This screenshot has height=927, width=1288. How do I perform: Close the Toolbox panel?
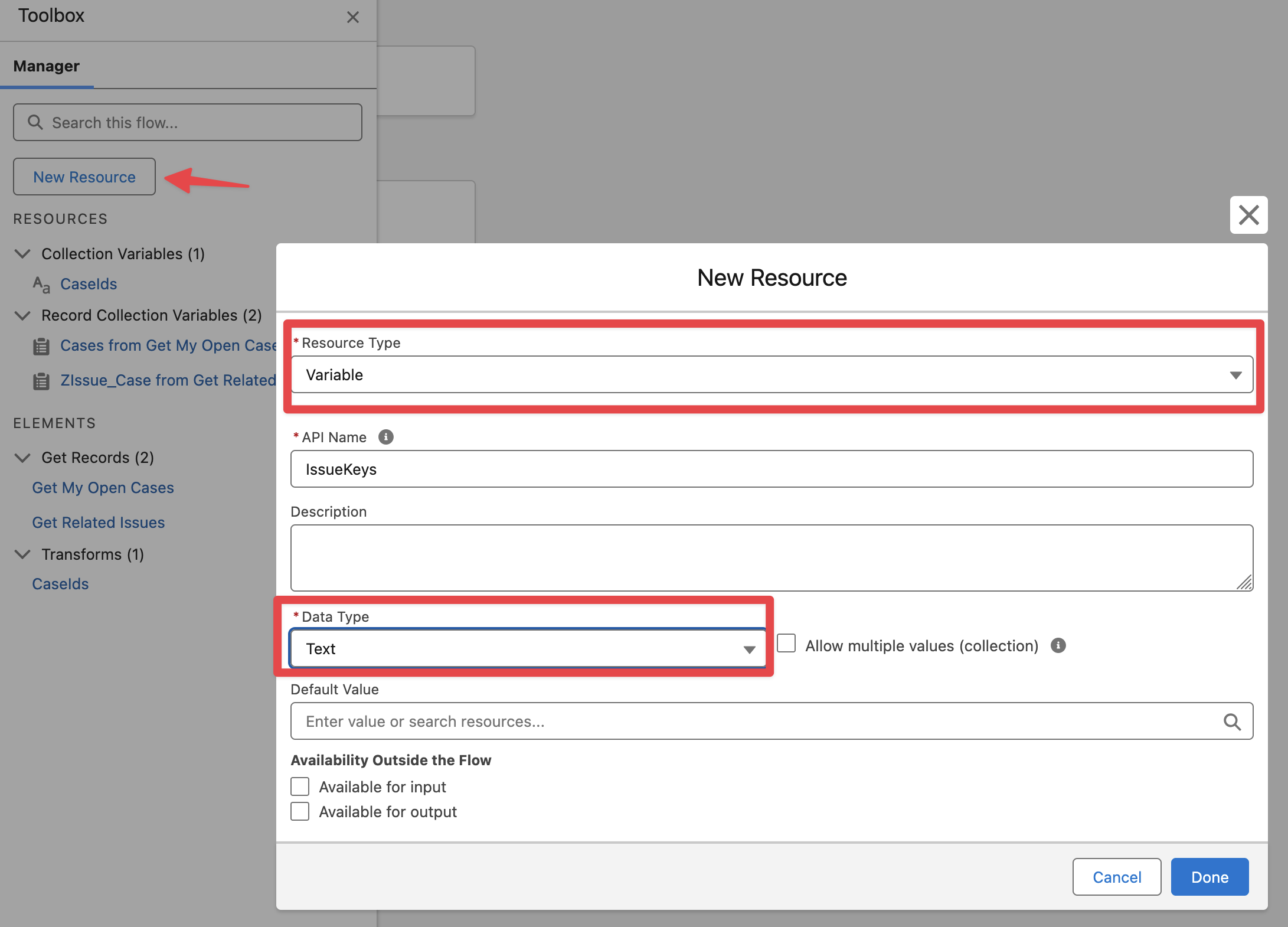[352, 17]
